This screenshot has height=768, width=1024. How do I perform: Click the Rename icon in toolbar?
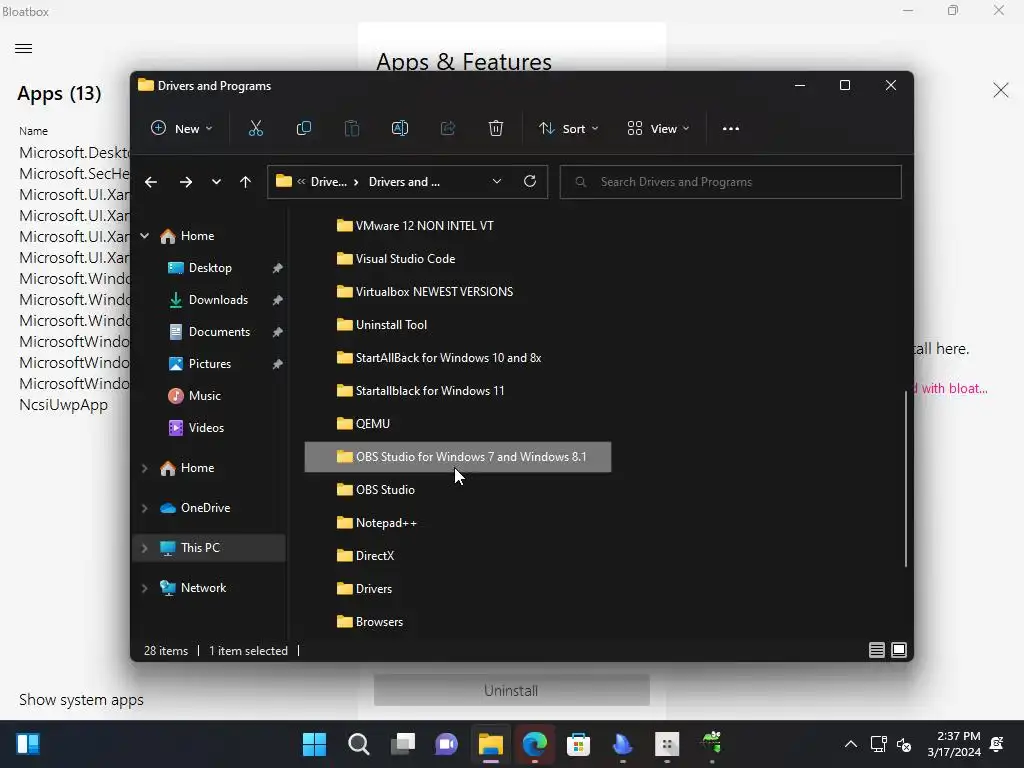point(400,129)
